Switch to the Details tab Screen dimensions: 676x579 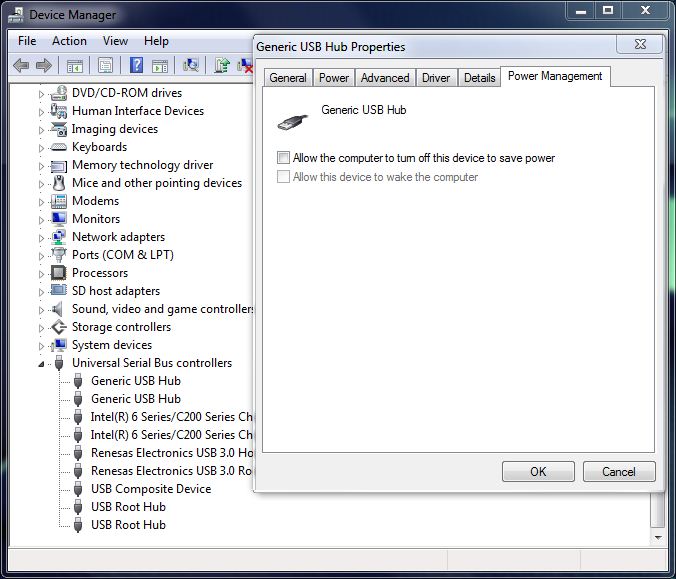[479, 78]
